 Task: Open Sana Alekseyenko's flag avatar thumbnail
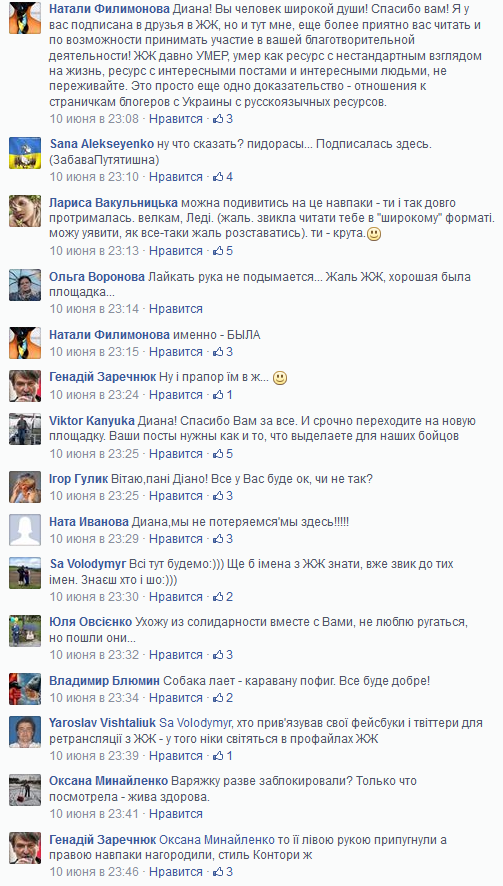click(x=25, y=153)
